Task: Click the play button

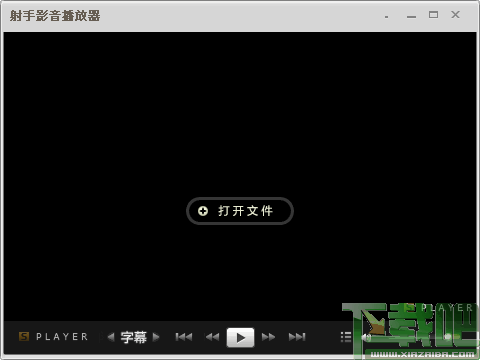Action: coord(240,337)
